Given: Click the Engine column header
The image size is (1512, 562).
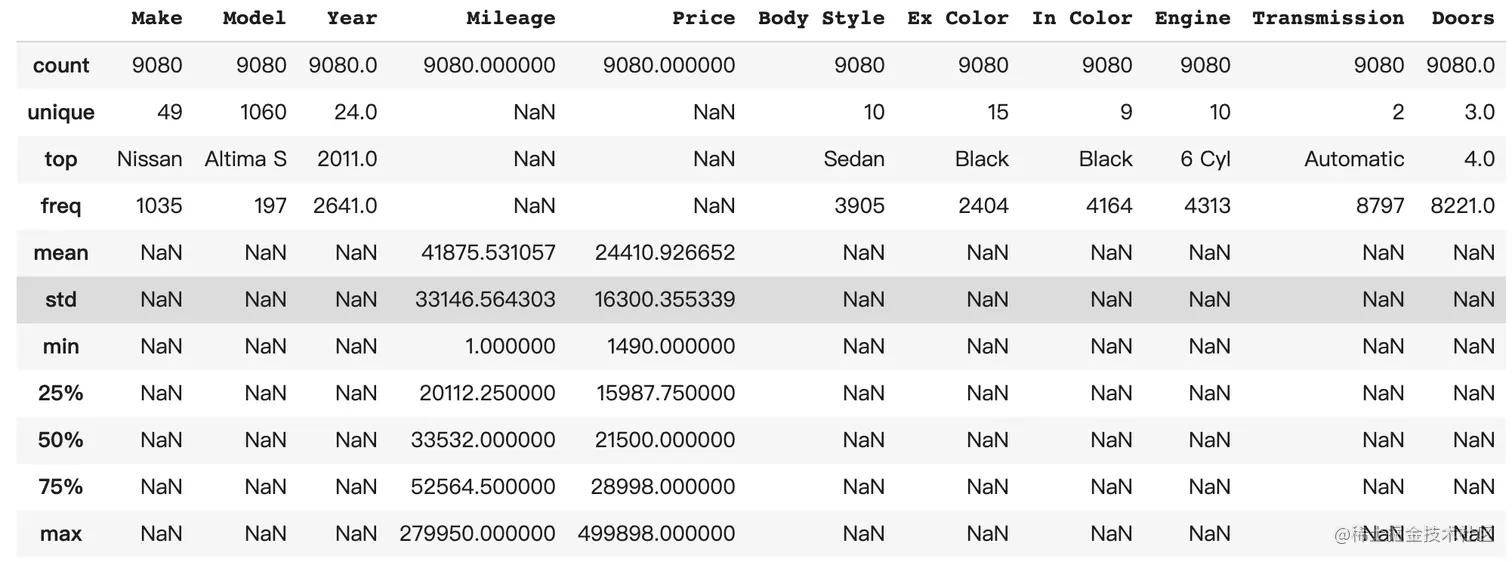Looking at the screenshot, I should point(1192,18).
